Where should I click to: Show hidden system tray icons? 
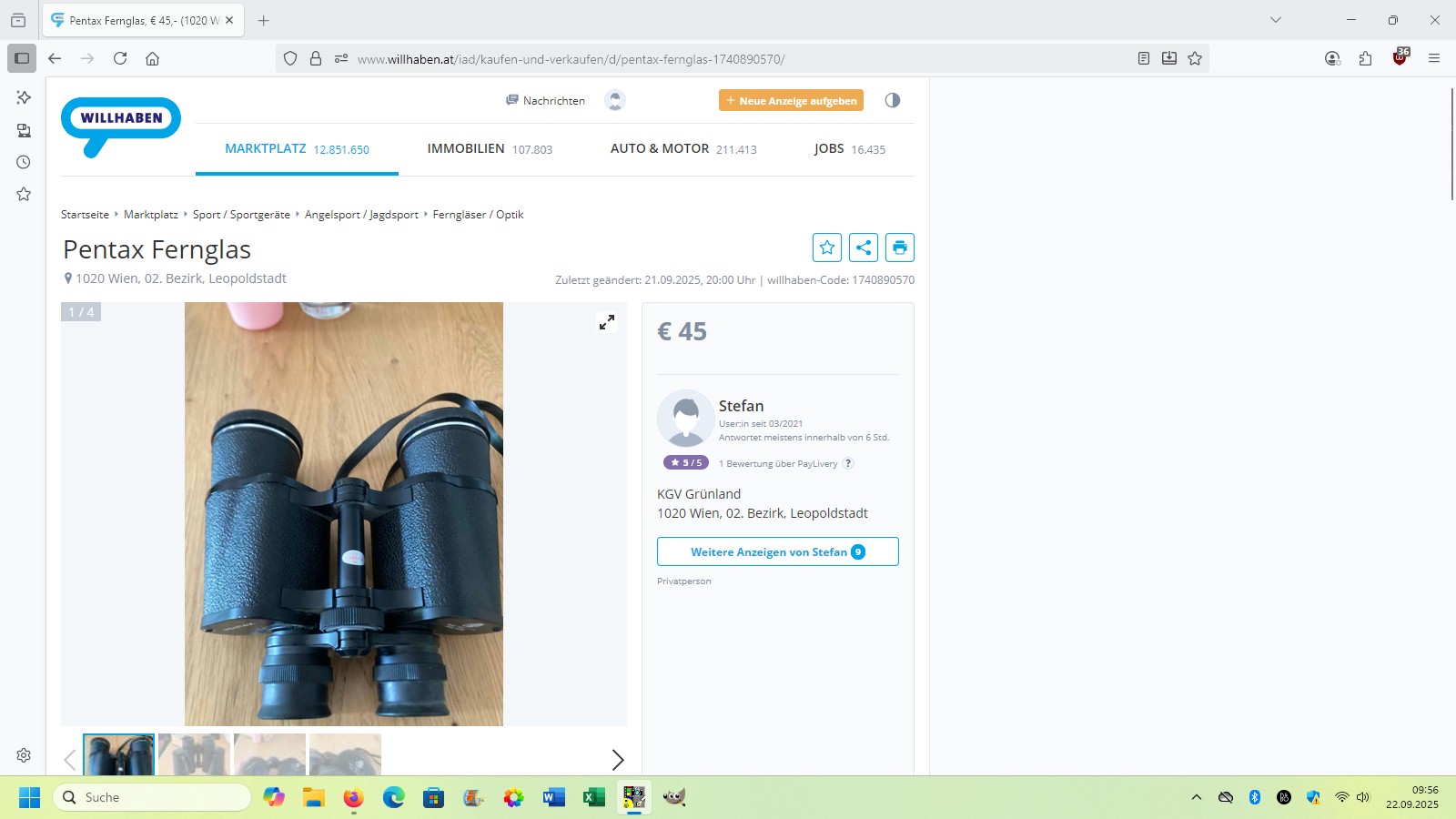[1197, 797]
